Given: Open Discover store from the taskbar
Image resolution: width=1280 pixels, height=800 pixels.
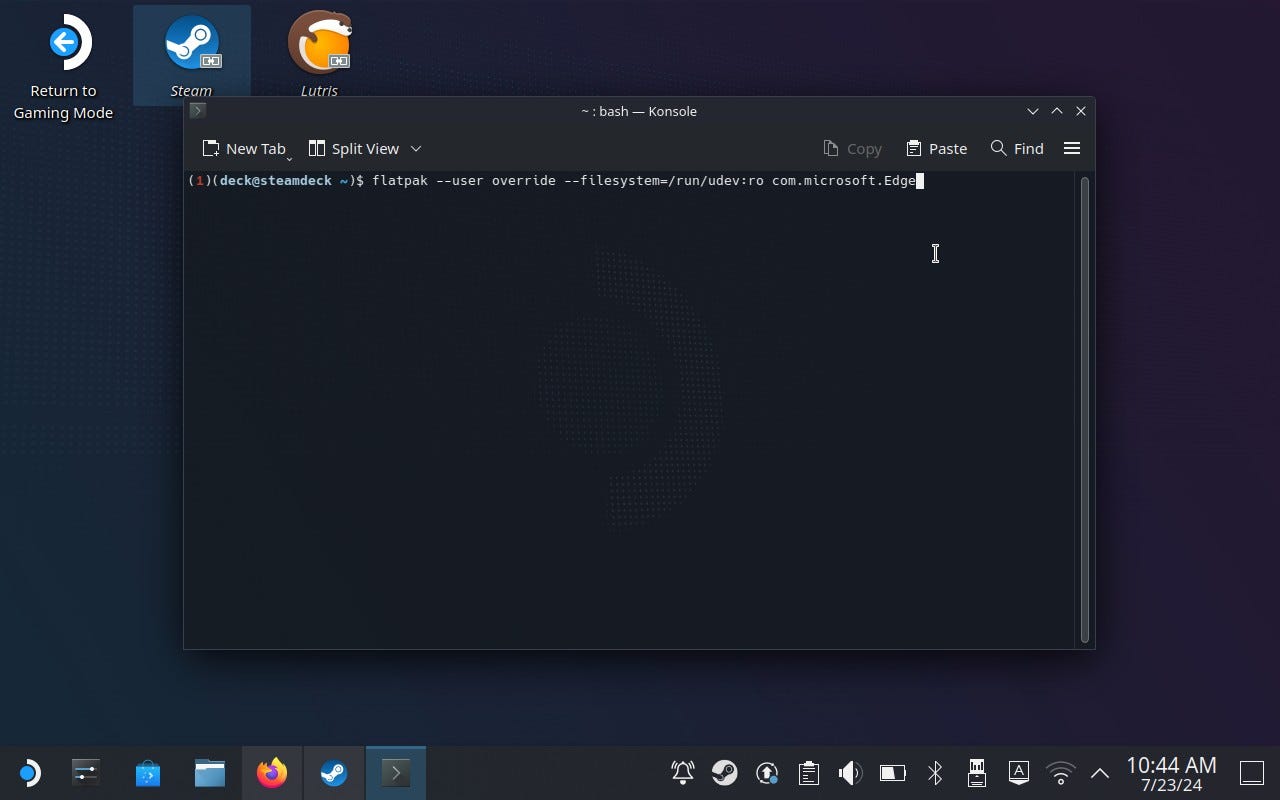Looking at the screenshot, I should tap(148, 773).
